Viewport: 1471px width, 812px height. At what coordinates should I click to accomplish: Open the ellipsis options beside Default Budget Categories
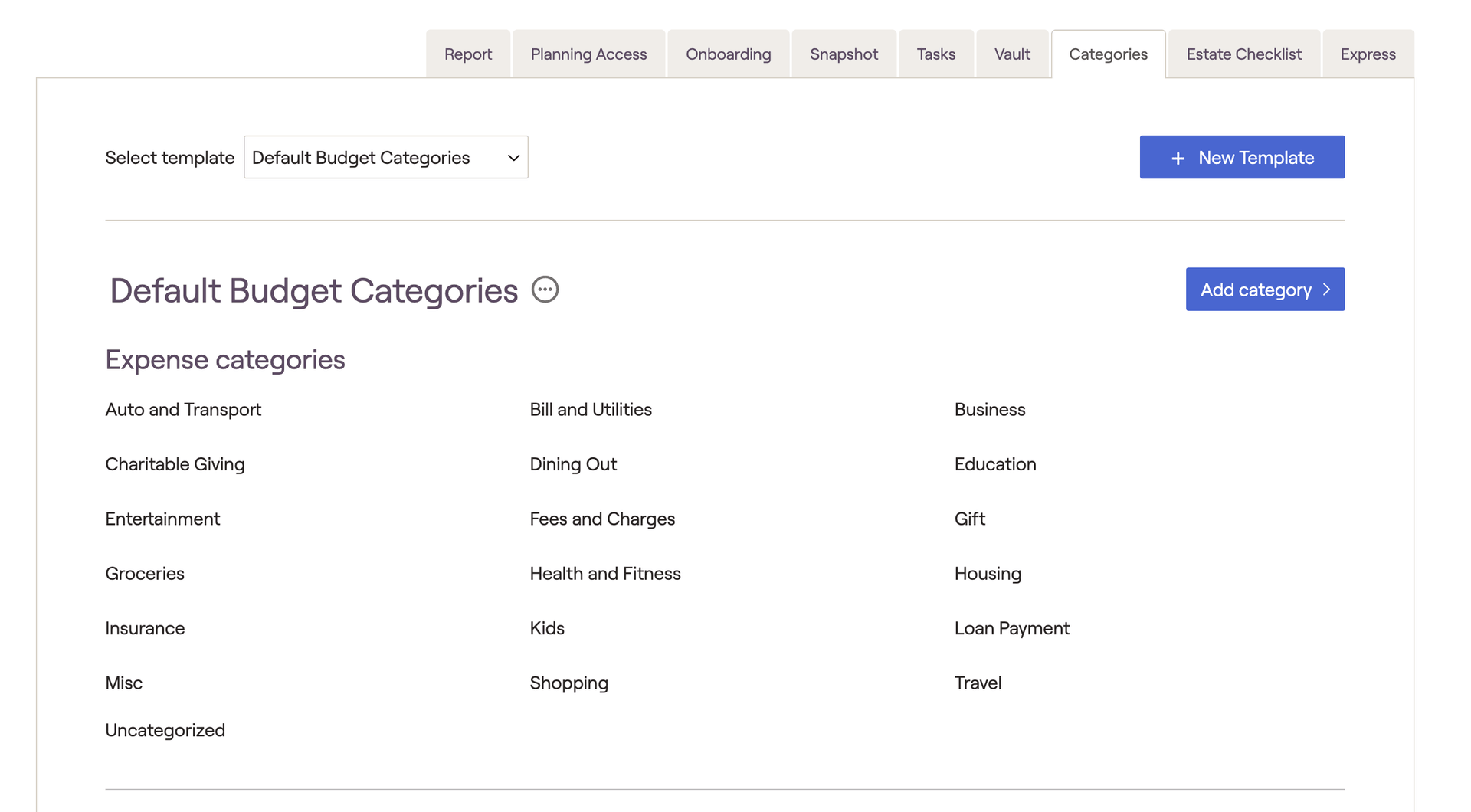(x=545, y=290)
